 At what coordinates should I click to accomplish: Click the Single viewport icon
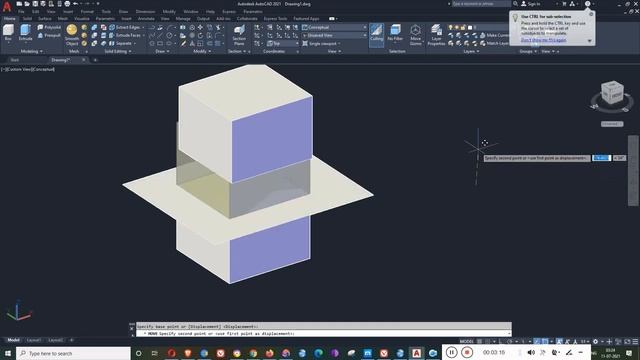tap(305, 43)
